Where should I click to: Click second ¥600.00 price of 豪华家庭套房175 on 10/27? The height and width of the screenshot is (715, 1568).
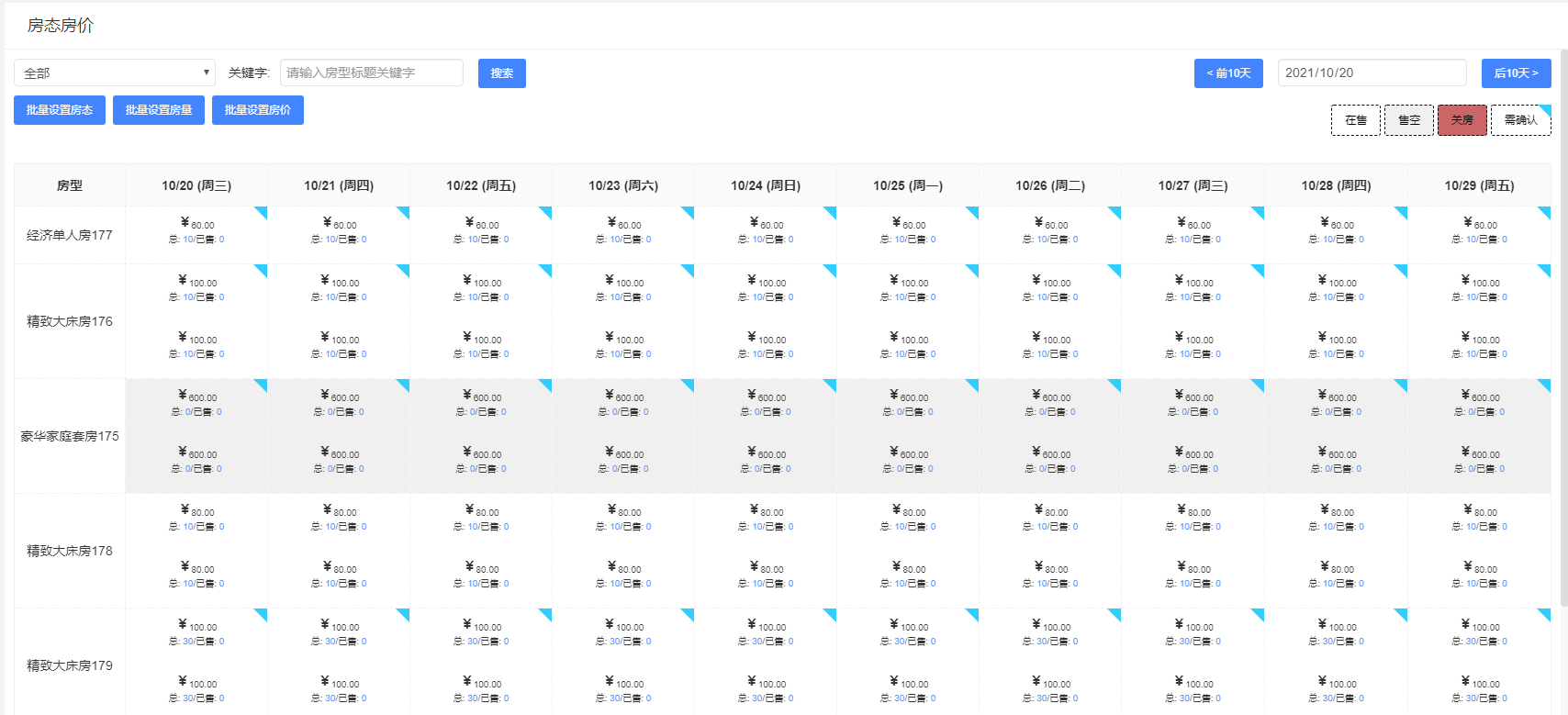[1194, 452]
